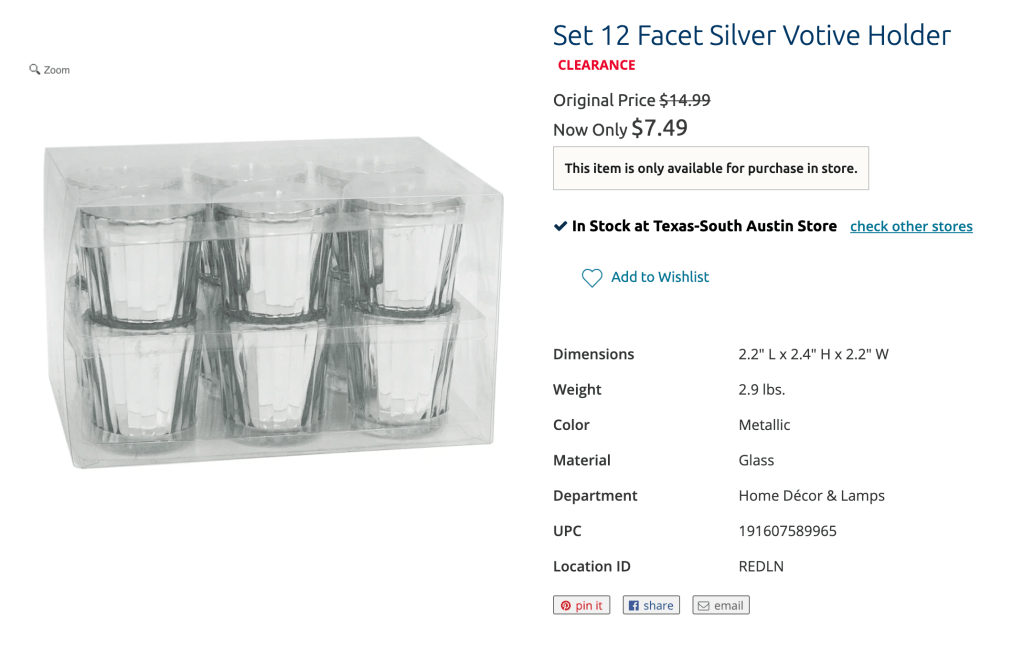Click the Add to Wishlist text

pos(660,277)
